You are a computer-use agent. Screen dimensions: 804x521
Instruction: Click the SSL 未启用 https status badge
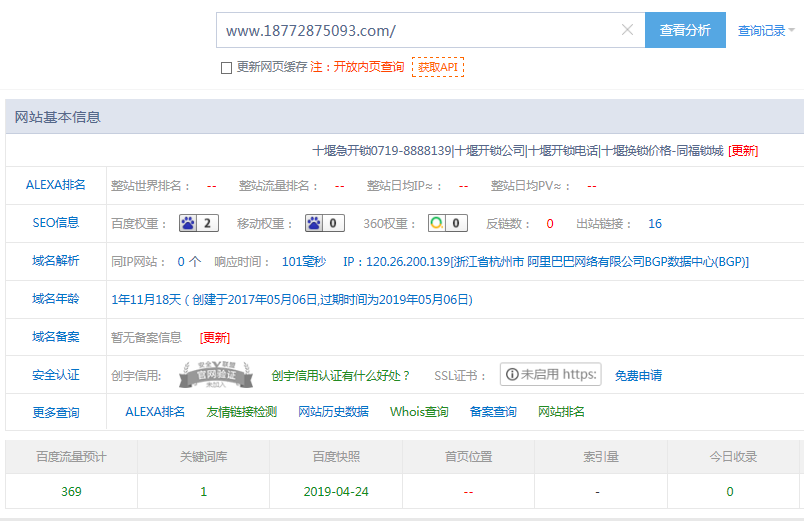(550, 375)
